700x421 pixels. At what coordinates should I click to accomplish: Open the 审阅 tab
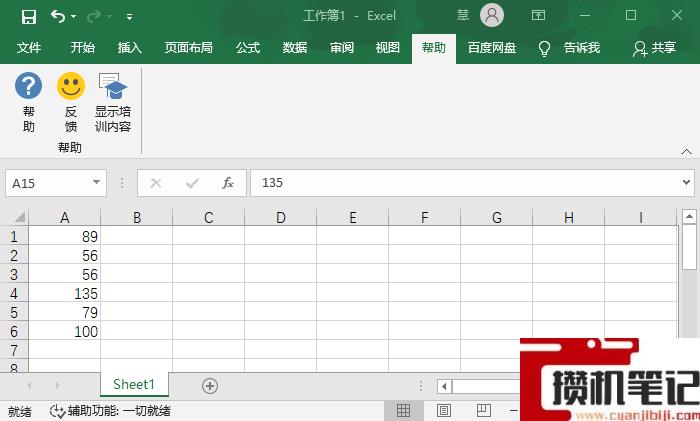coord(342,47)
